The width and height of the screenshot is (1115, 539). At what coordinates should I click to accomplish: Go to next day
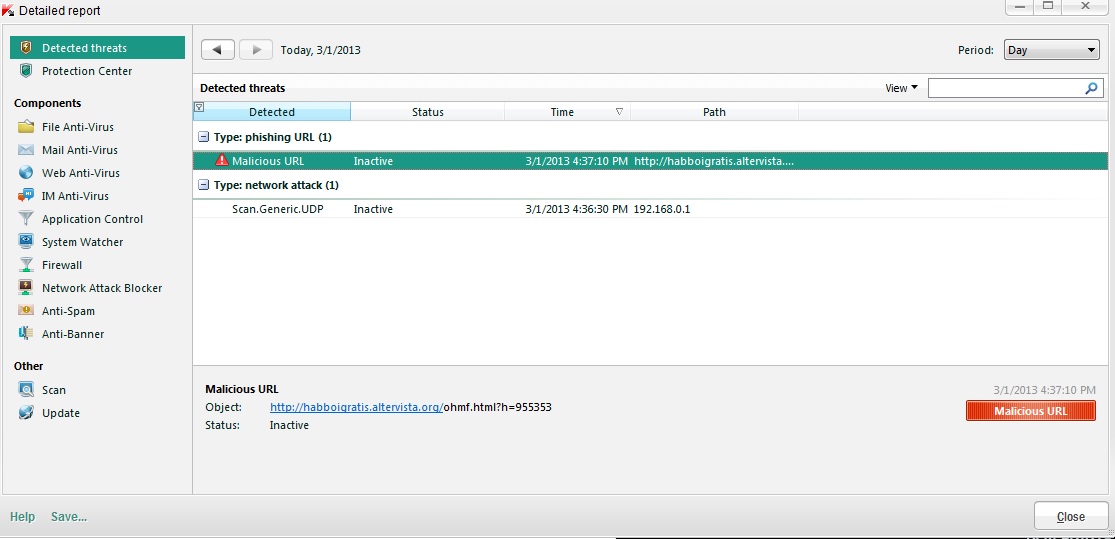click(256, 50)
